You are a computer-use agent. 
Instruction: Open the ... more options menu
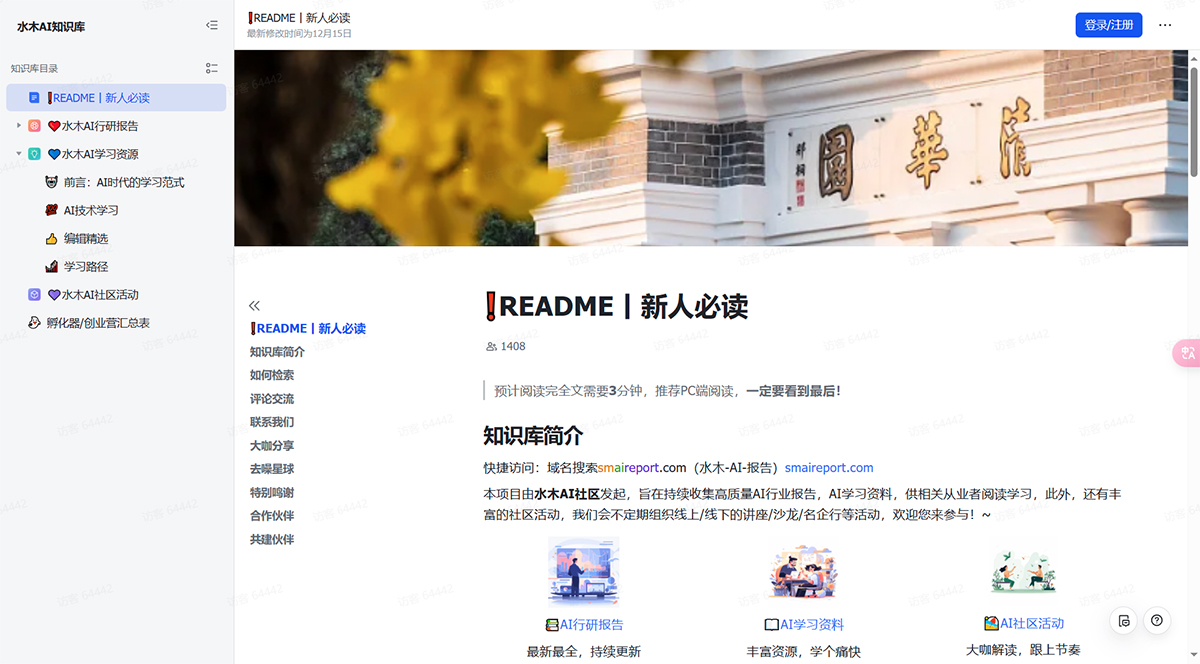pyautogui.click(x=1164, y=25)
